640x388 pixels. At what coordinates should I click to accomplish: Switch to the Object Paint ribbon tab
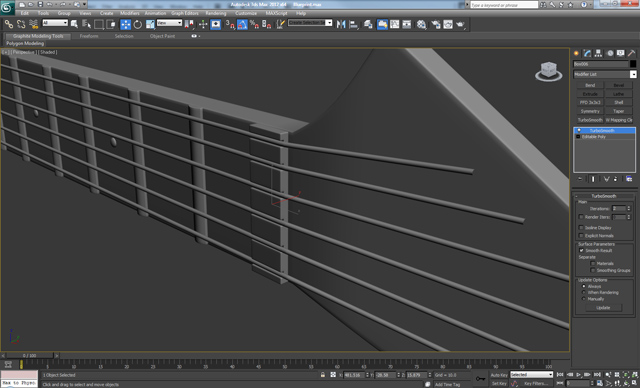162,36
